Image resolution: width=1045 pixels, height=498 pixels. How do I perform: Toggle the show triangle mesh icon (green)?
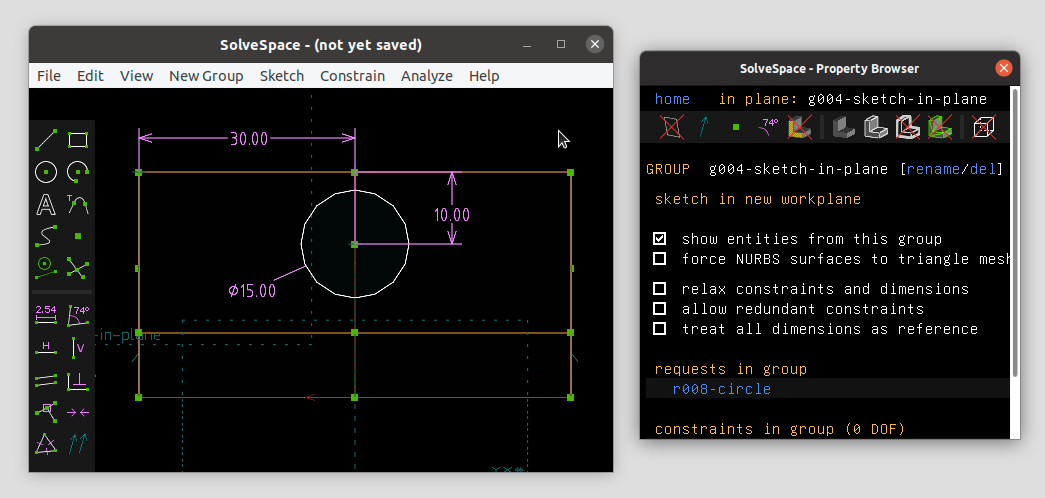(940, 127)
